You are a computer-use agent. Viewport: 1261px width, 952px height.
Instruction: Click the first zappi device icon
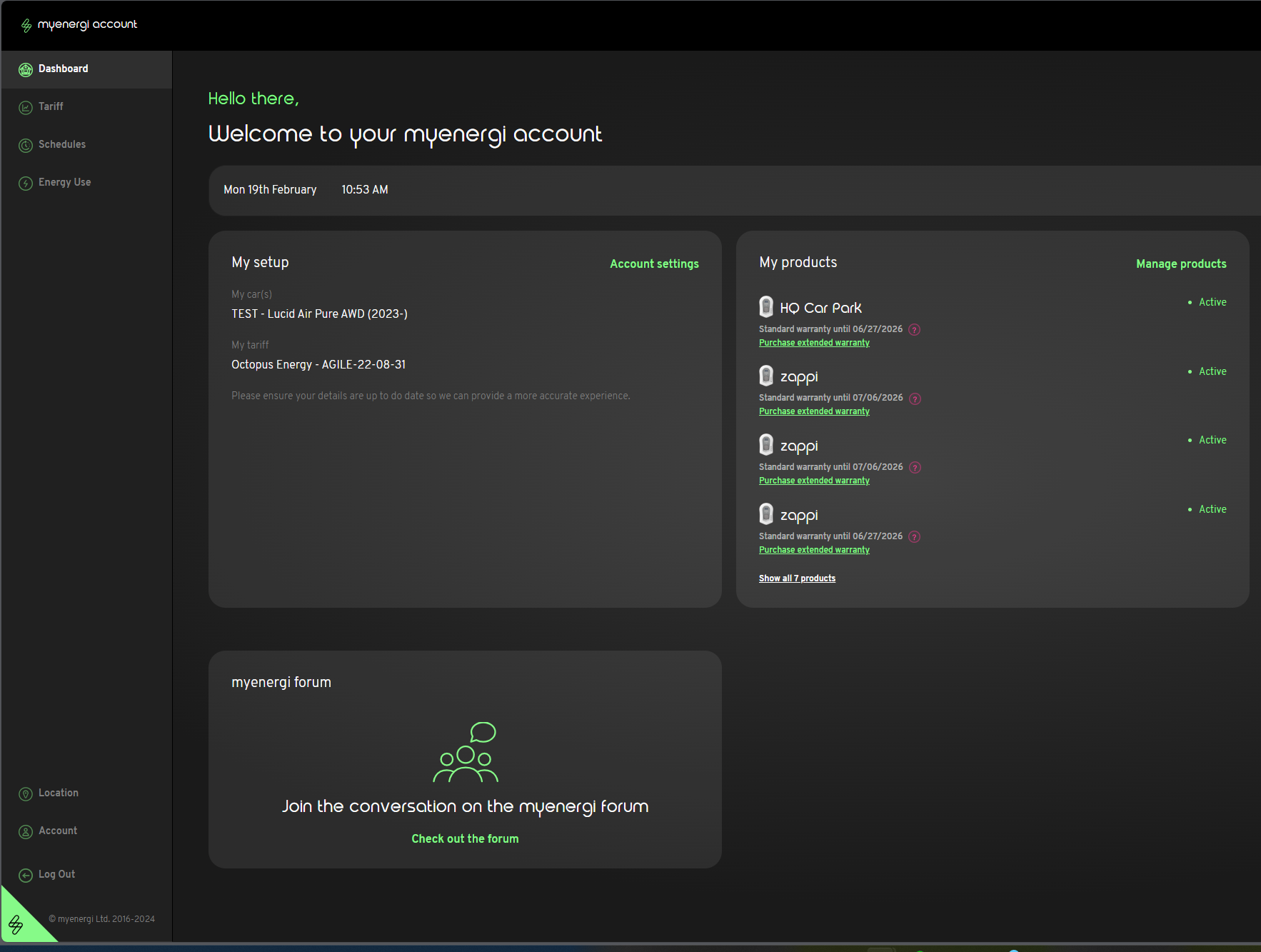point(766,376)
